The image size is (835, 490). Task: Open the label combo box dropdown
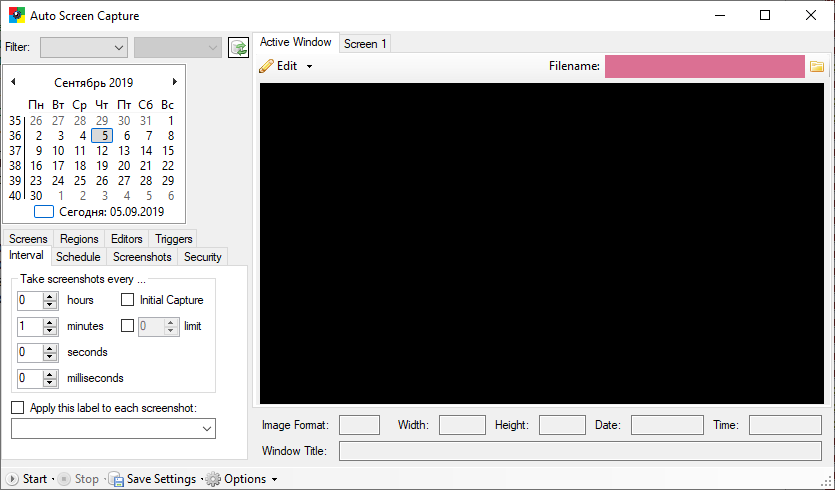coord(207,429)
